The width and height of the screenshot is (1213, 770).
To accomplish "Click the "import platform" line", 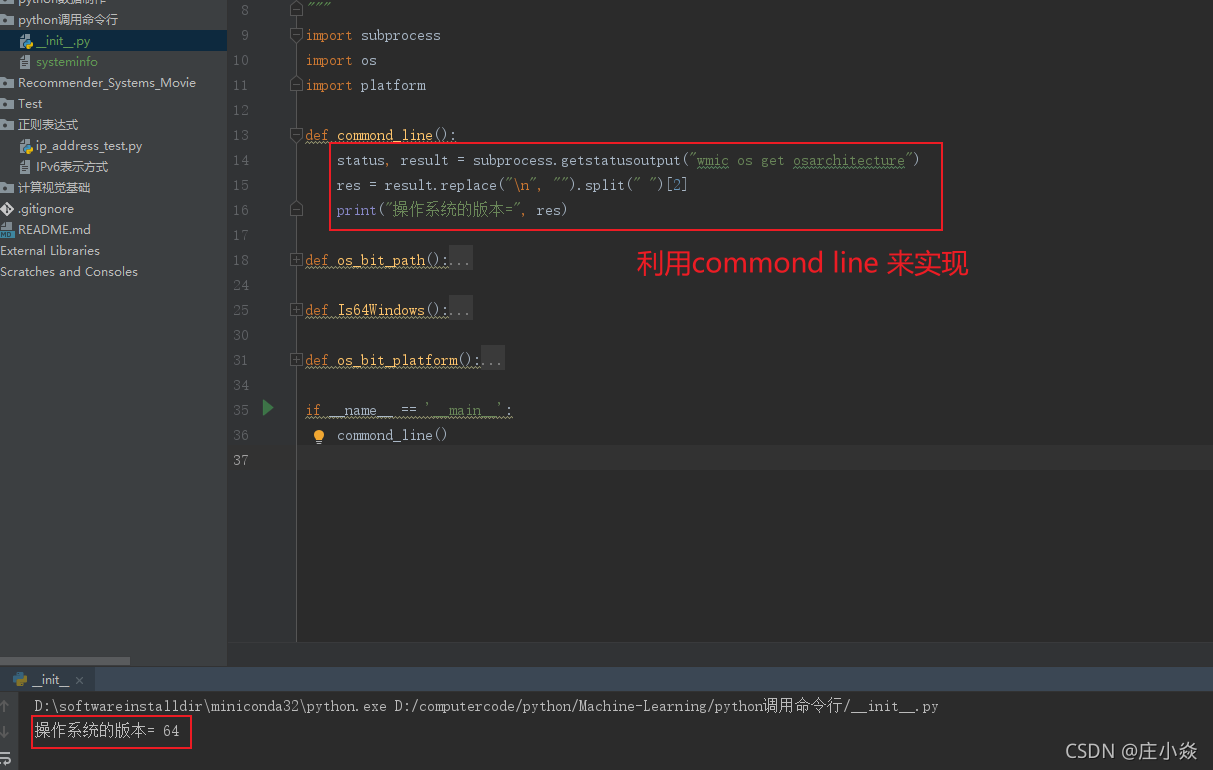I will point(366,85).
